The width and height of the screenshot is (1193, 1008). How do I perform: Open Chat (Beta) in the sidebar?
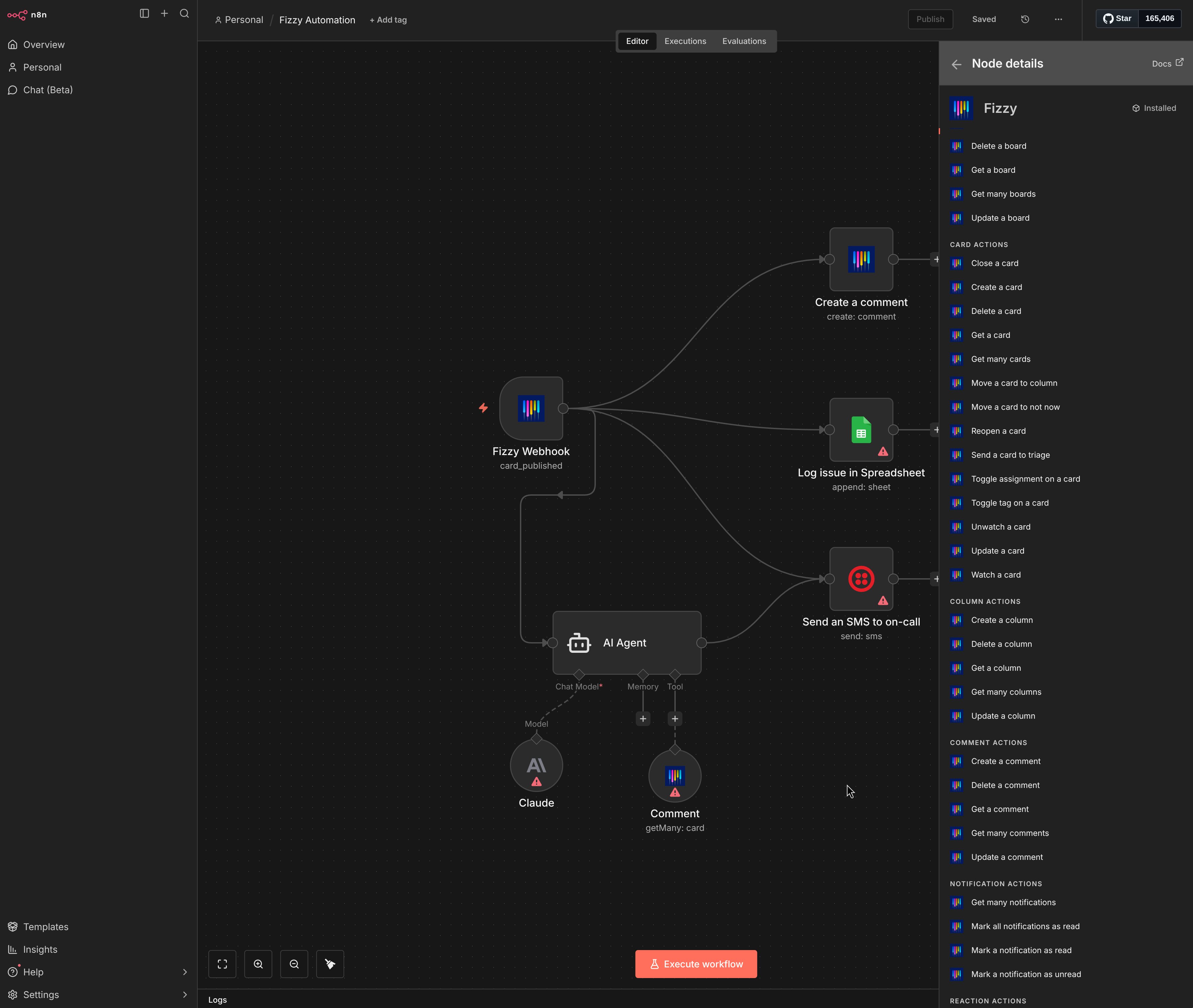47,90
